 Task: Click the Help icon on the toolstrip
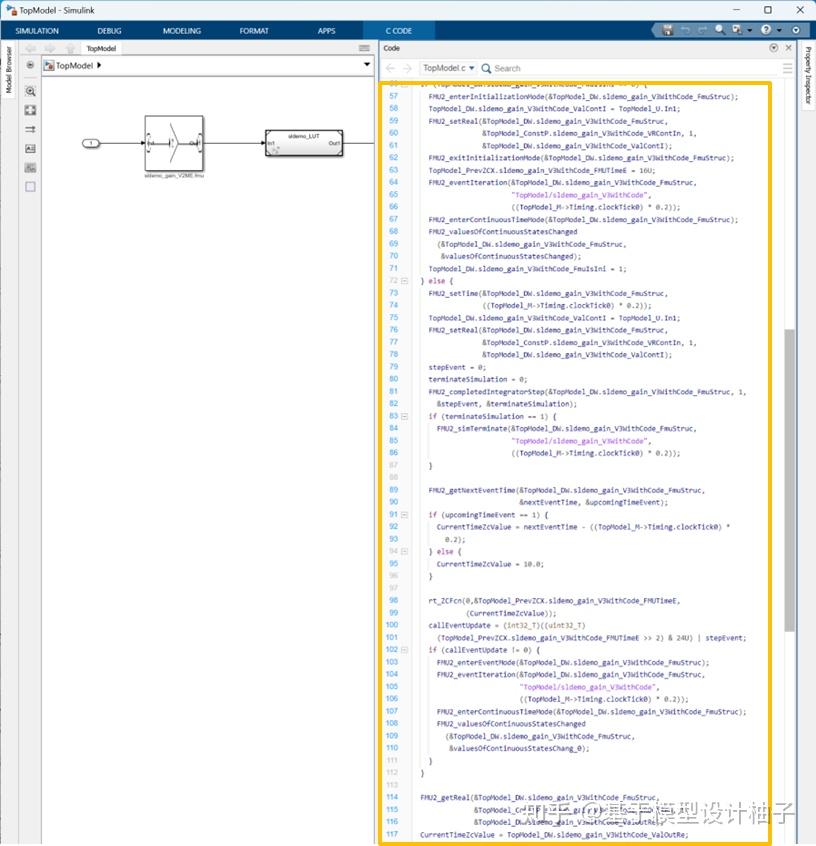pos(766,28)
